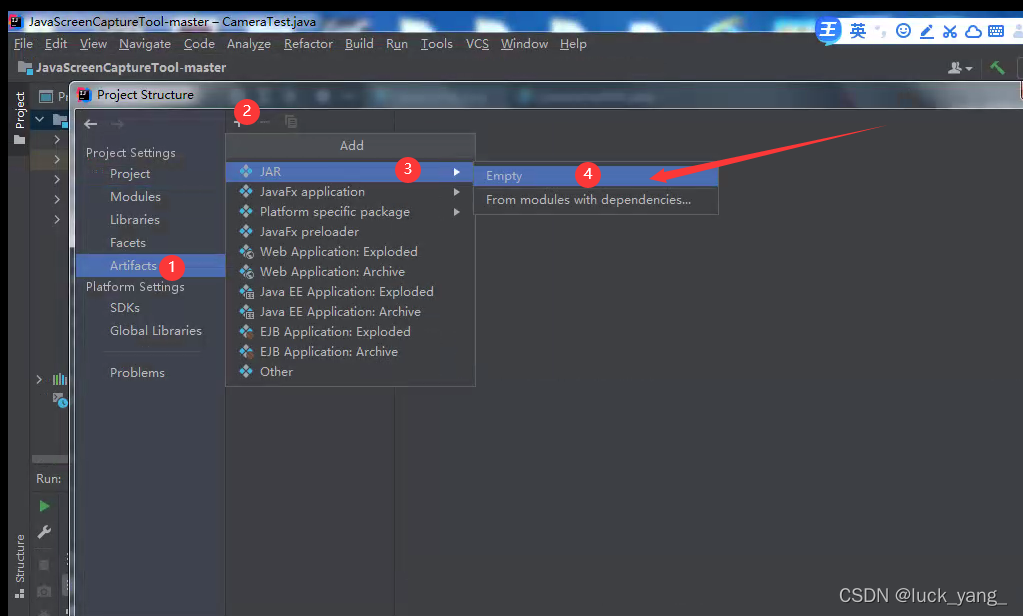Click the green hammer Build Project icon
1023x616 pixels.
[x=997, y=67]
